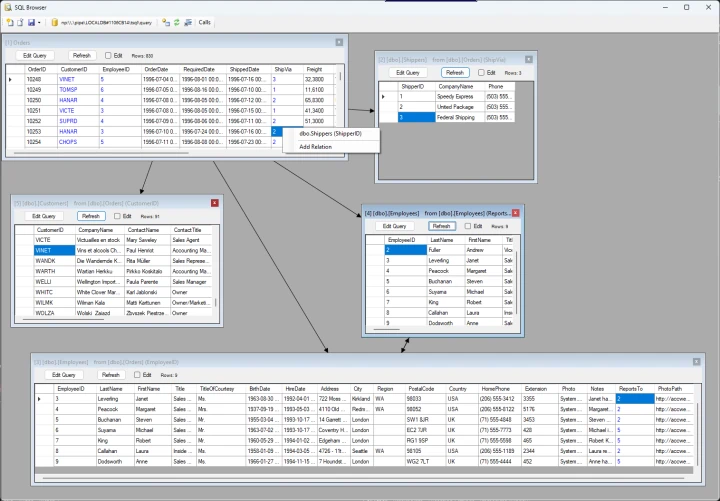Image resolution: width=720 pixels, height=501 pixels.
Task: Click the SQL Browser app icon in title bar
Action: [7, 7]
